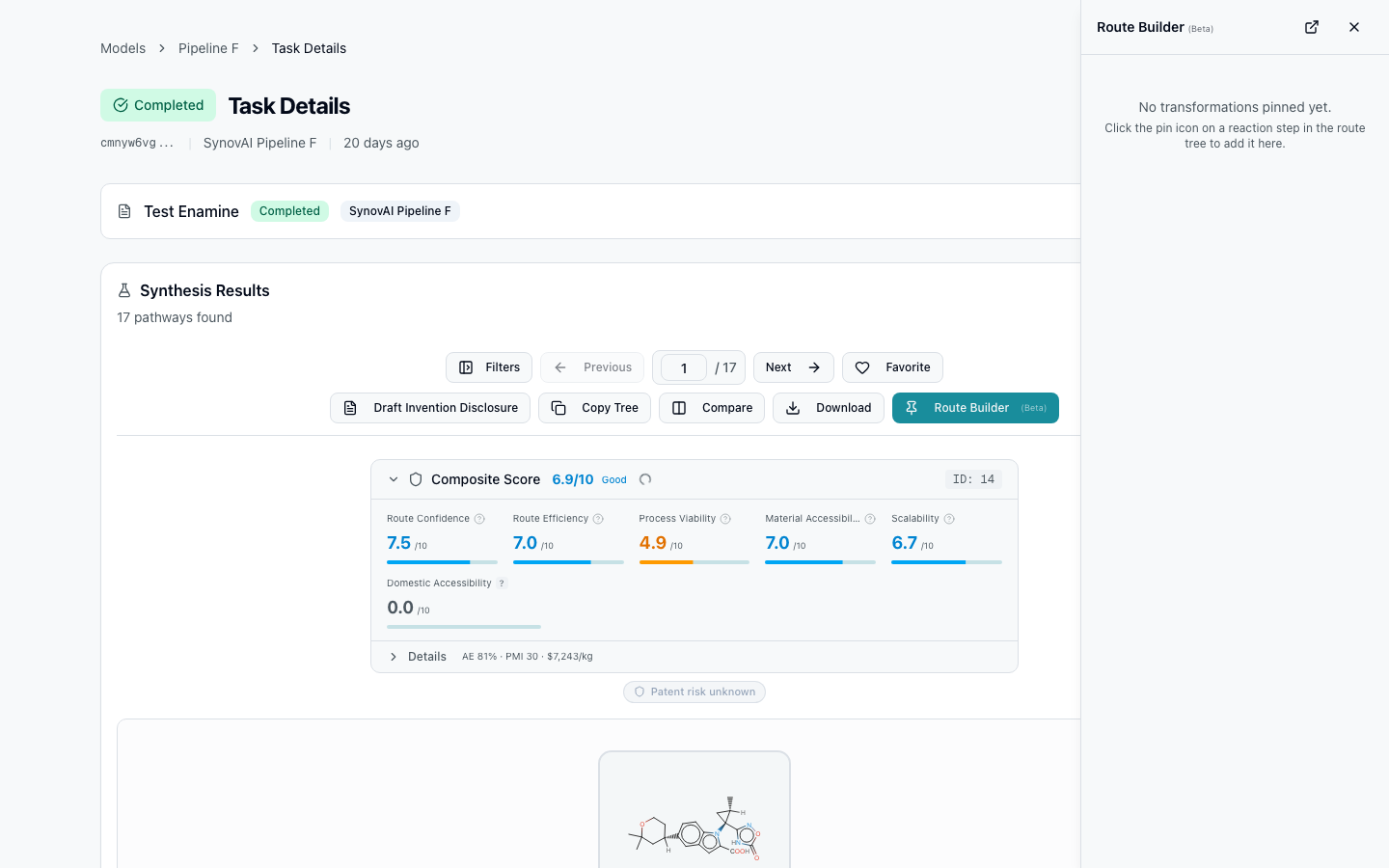Click the Test Enamine task name
Image resolution: width=1389 pixels, height=868 pixels.
pos(191,211)
